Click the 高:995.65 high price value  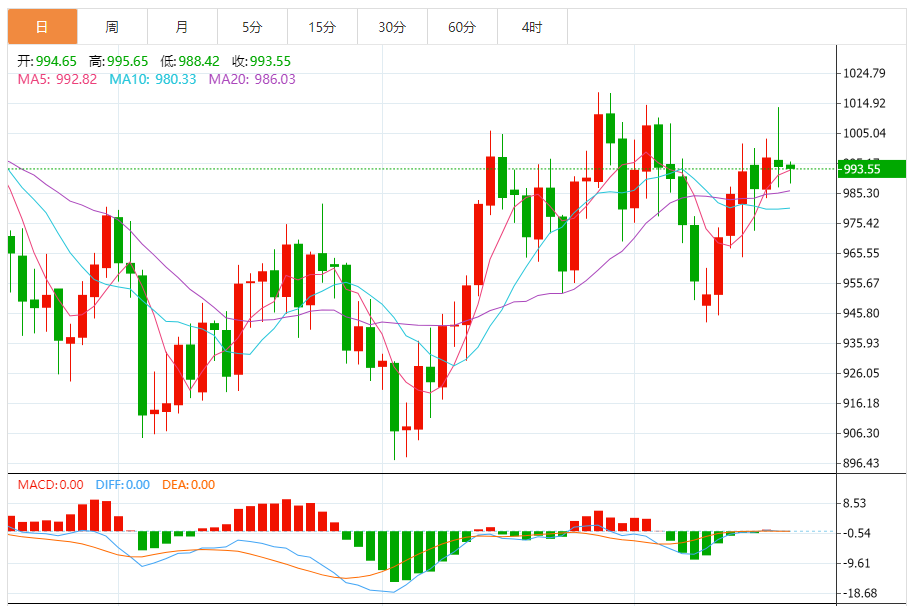click(119, 61)
